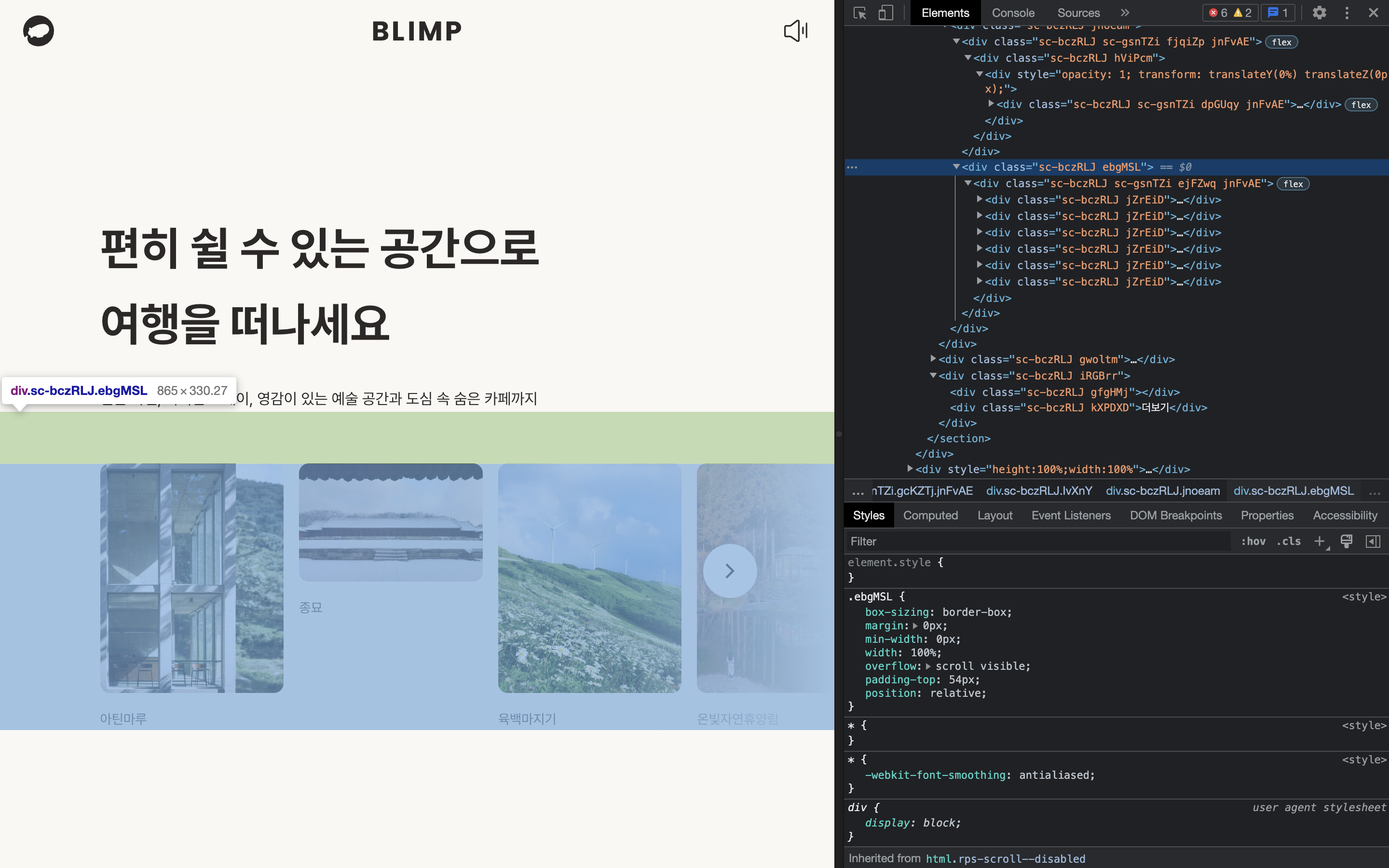
Task: Select the Styles tab
Action: (869, 515)
